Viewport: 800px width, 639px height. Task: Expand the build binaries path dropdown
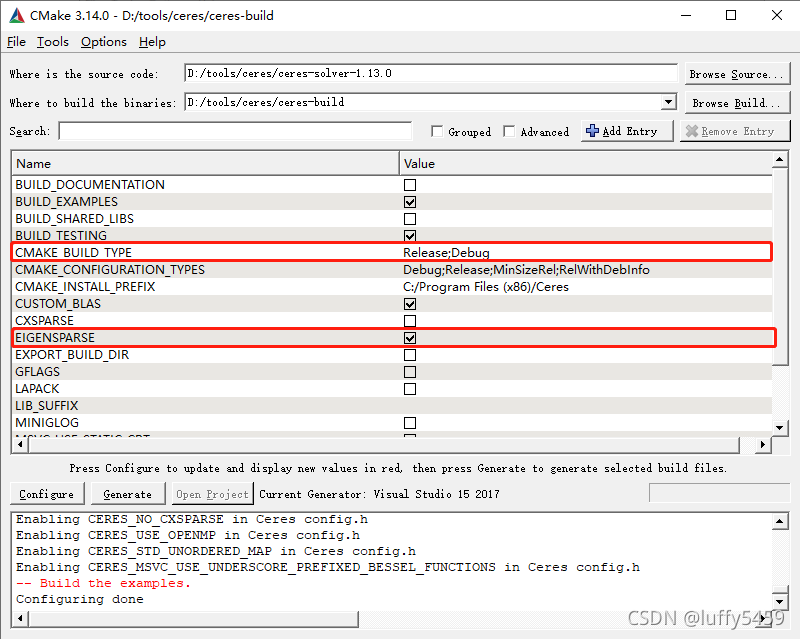point(668,102)
